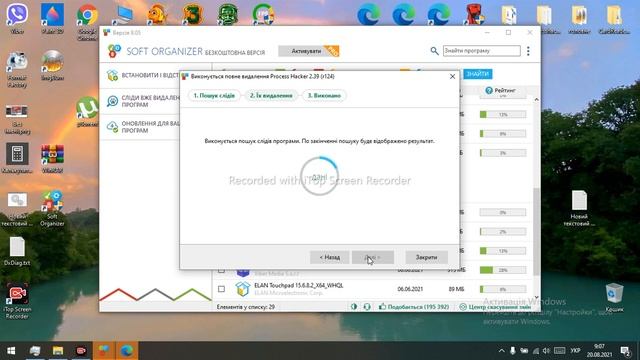This screenshot has width=640, height=360.
Task: Click the Soft Organizer logo icon
Action: [x=114, y=51]
